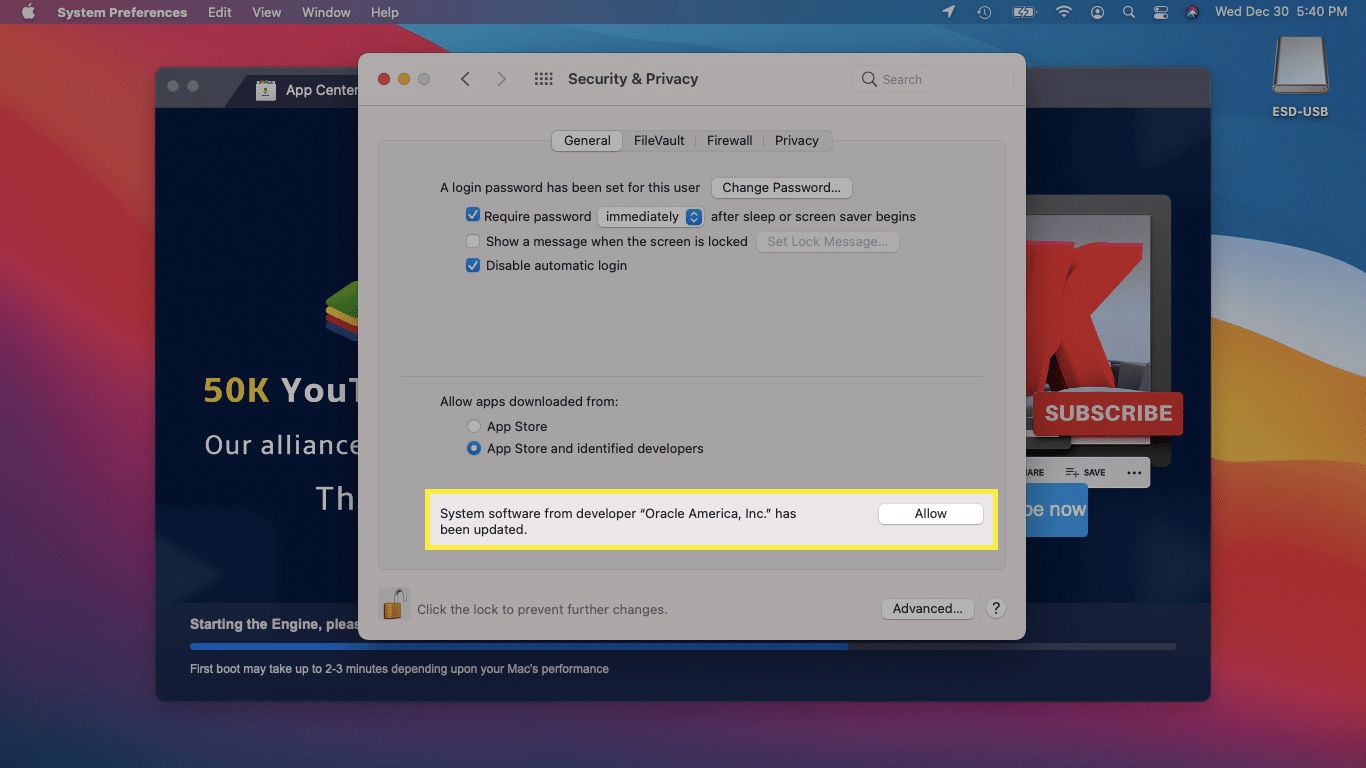Open Time Machine menu bar icon

984,12
